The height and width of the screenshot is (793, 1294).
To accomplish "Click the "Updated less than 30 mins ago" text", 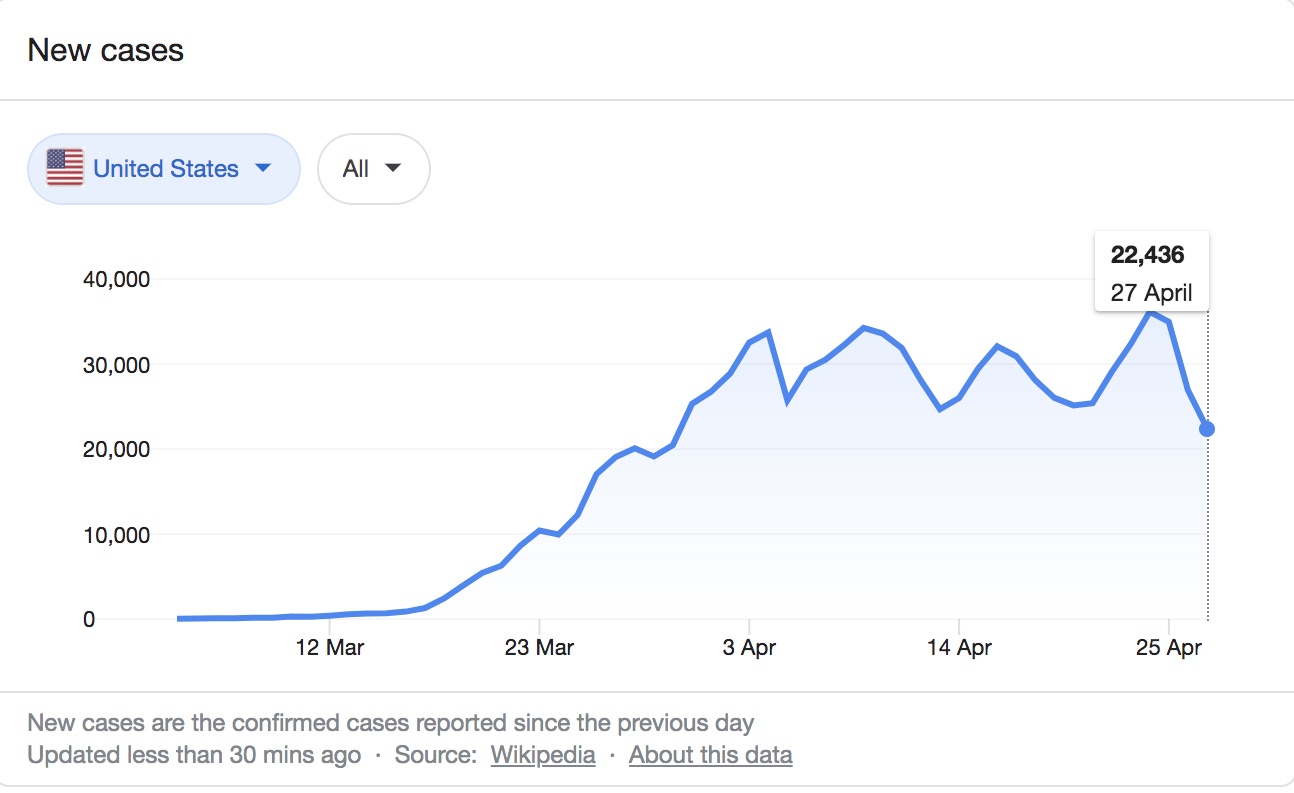I will point(194,755).
